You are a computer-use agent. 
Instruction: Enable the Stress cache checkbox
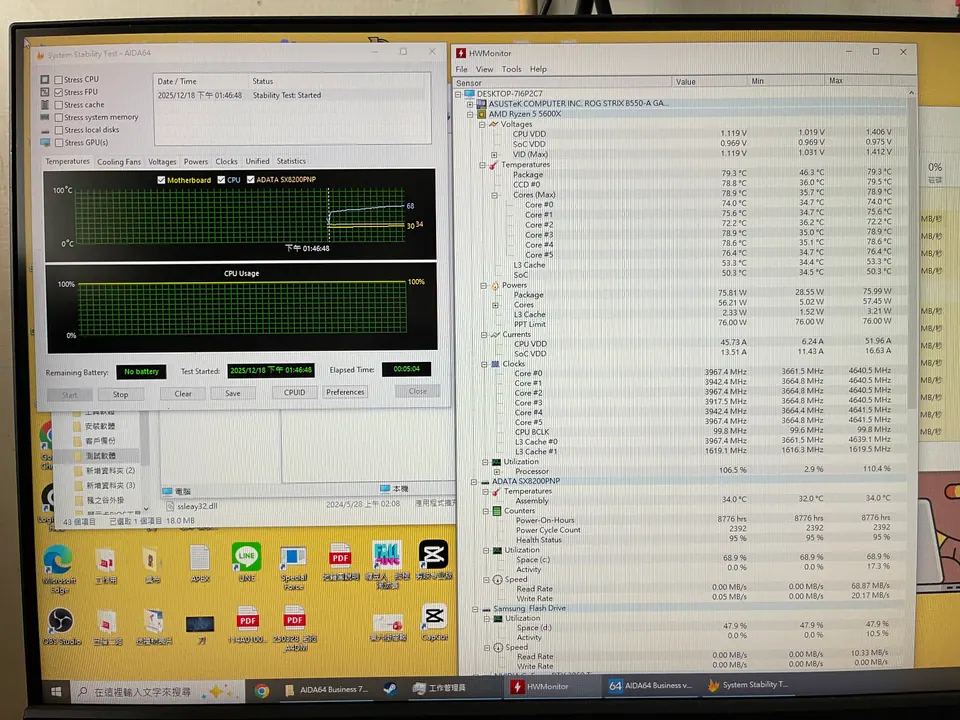pyautogui.click(x=59, y=105)
